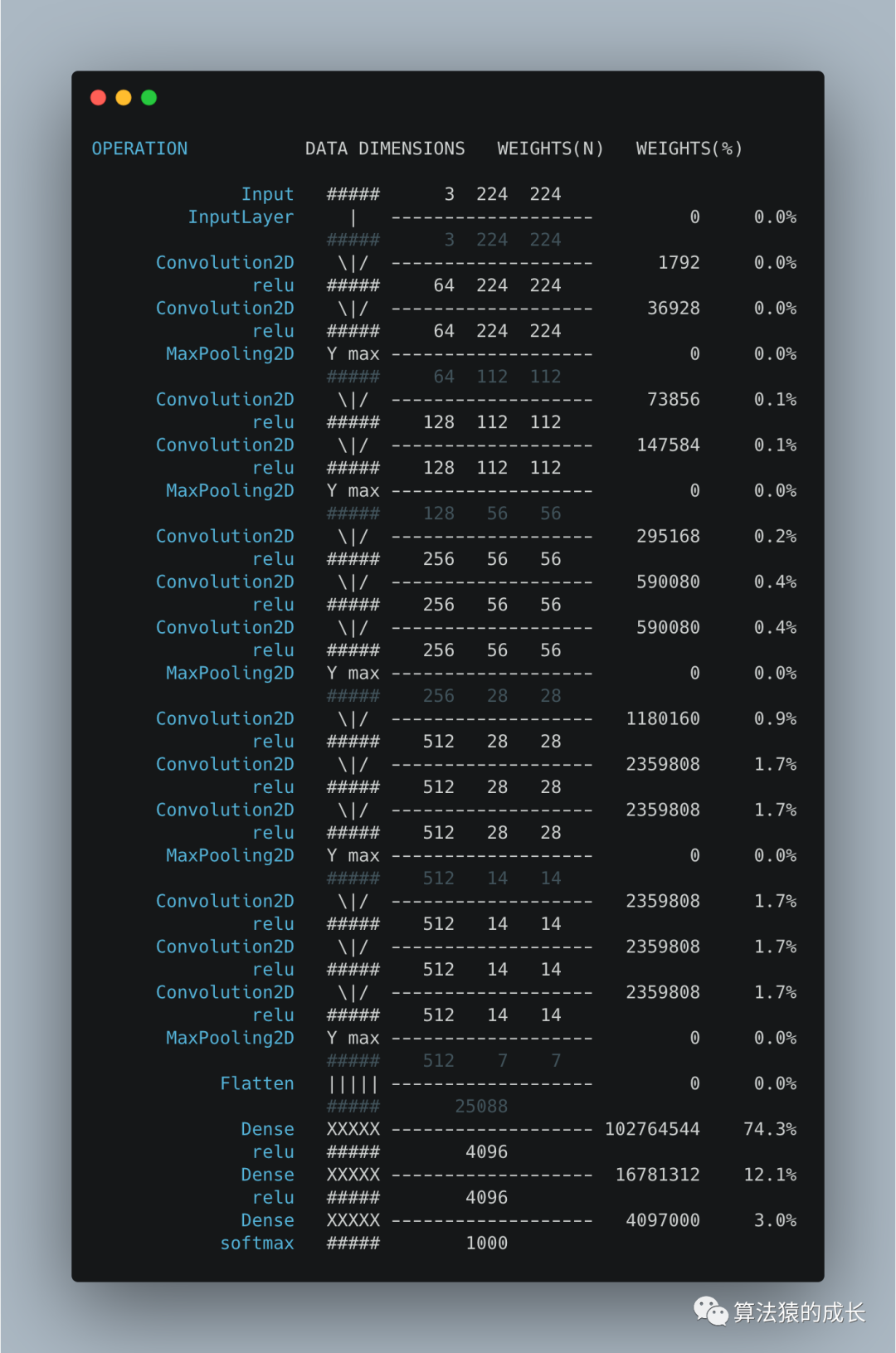Select the Flatten operation label
This screenshot has width=896, height=1353.
tap(257, 1083)
